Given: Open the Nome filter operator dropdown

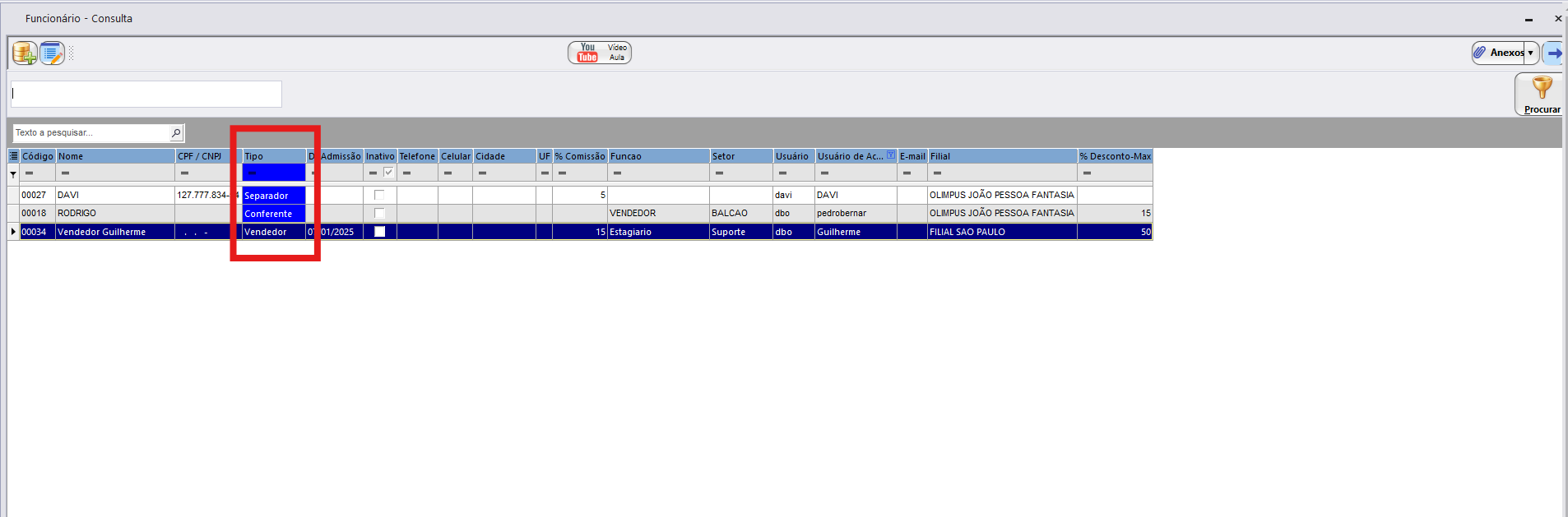Looking at the screenshot, I should click(x=65, y=173).
